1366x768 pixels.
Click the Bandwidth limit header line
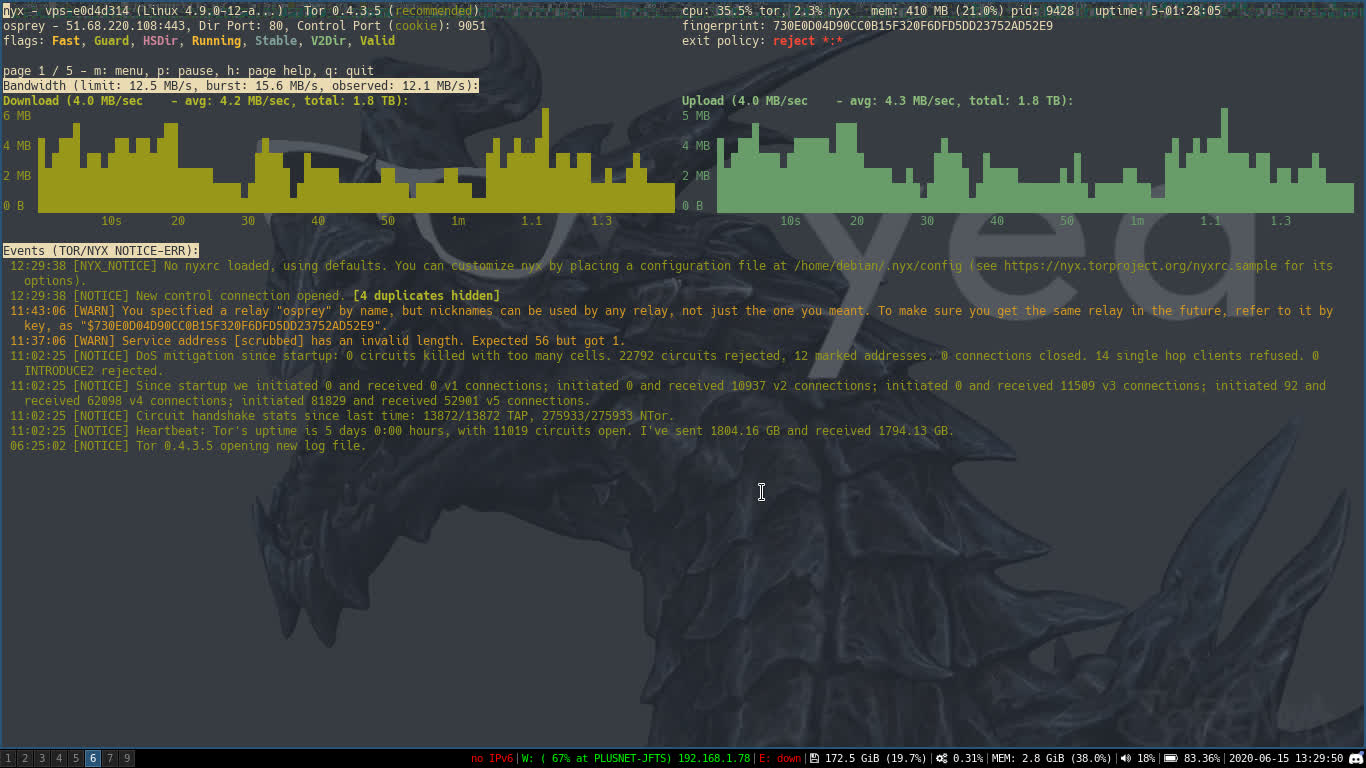coord(241,86)
